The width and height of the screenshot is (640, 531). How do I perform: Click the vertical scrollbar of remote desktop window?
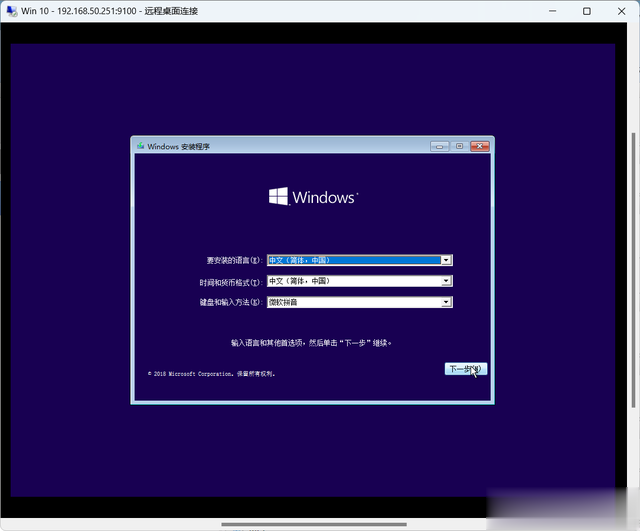pos(633,269)
